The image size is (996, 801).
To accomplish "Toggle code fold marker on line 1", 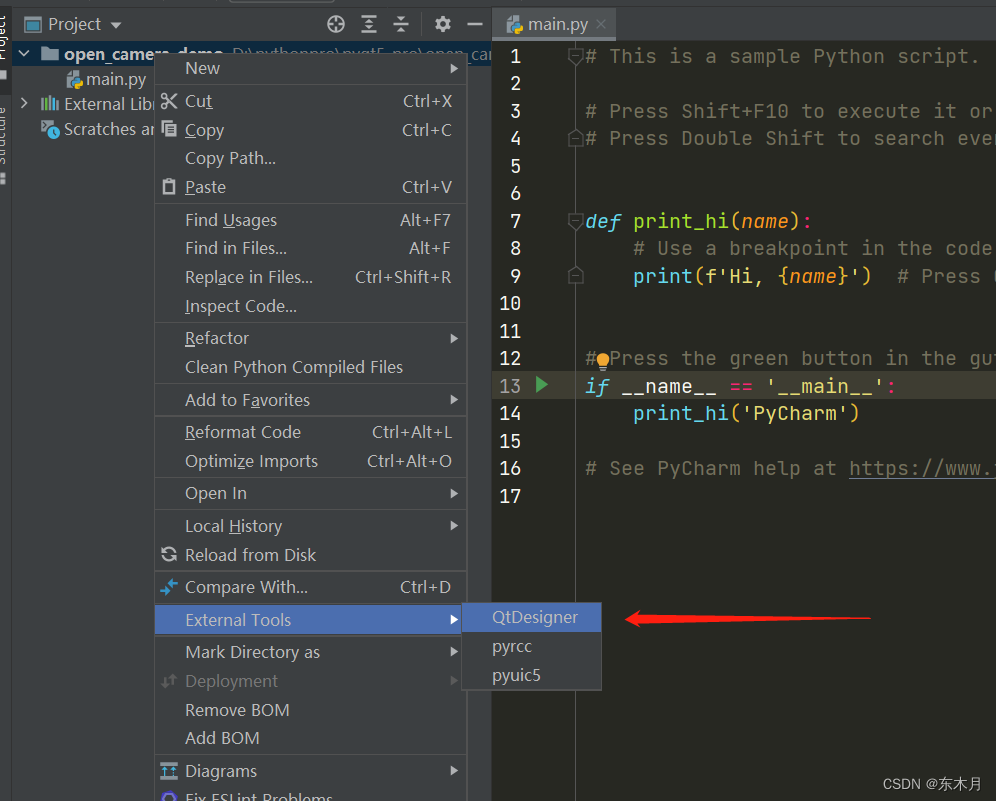I will [x=575, y=57].
